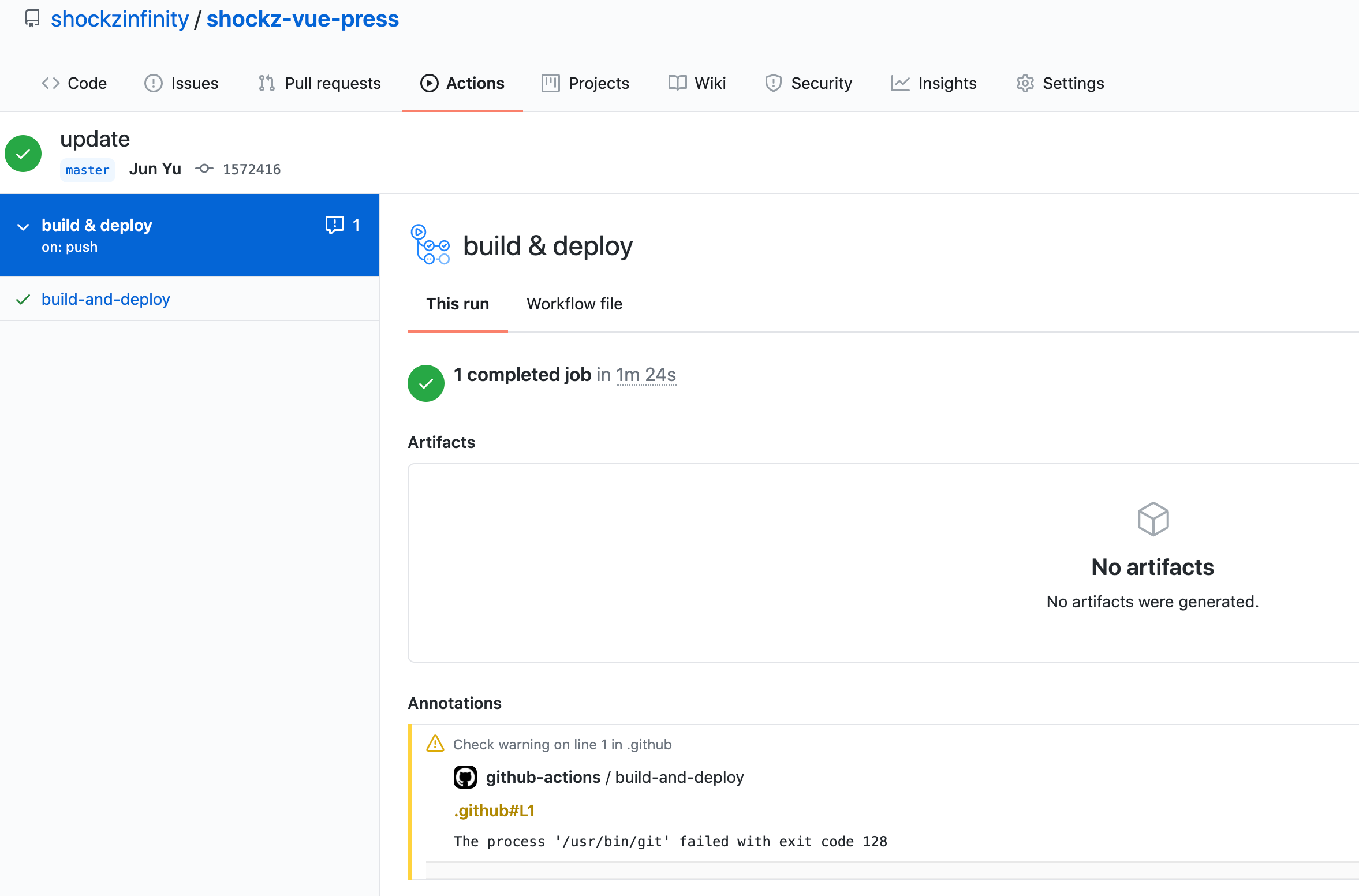Viewport: 1359px width, 896px height.
Task: Click the annotations comment icon in sidebar
Action: click(335, 225)
